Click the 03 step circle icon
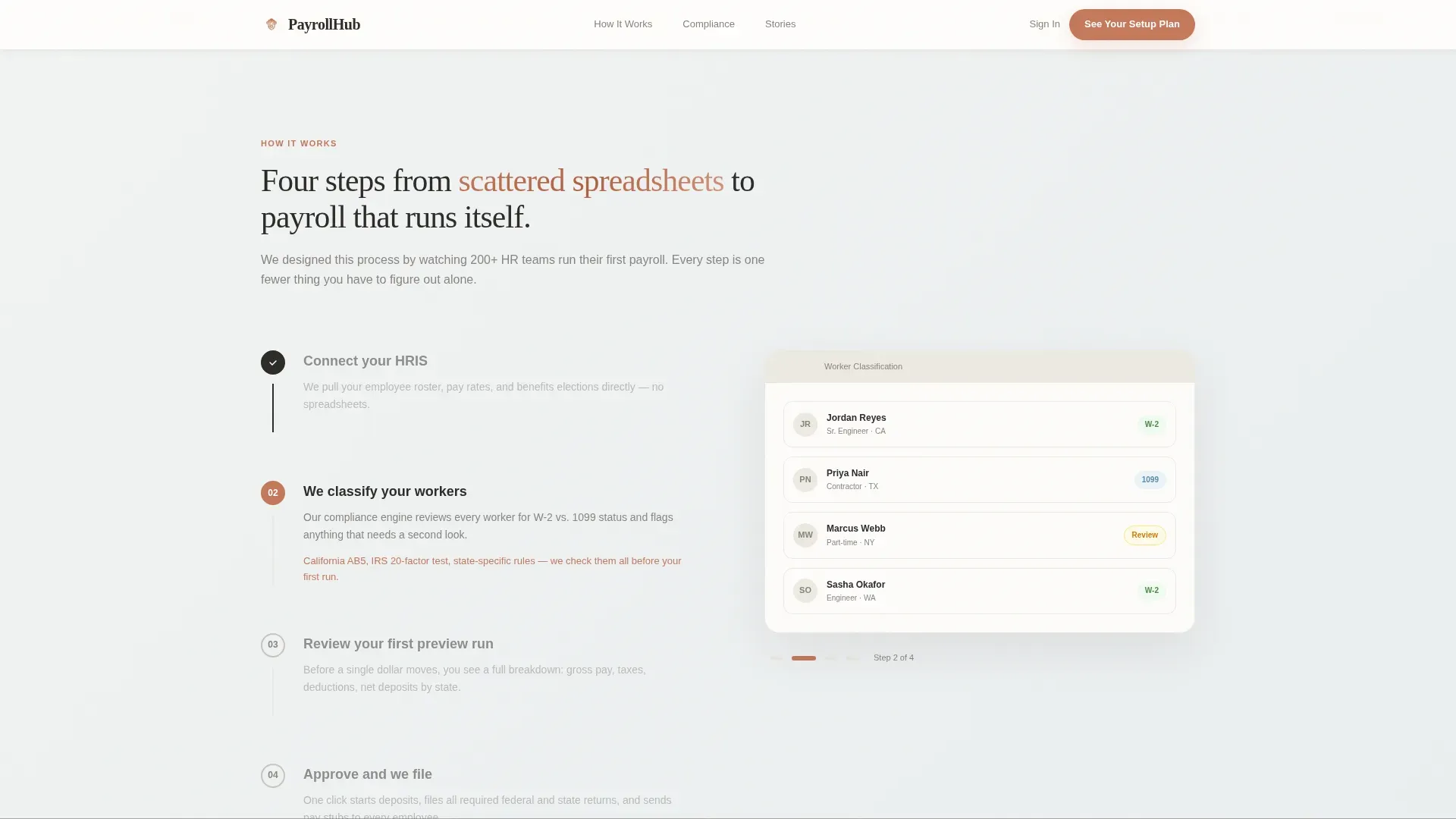1456x819 pixels. (273, 645)
